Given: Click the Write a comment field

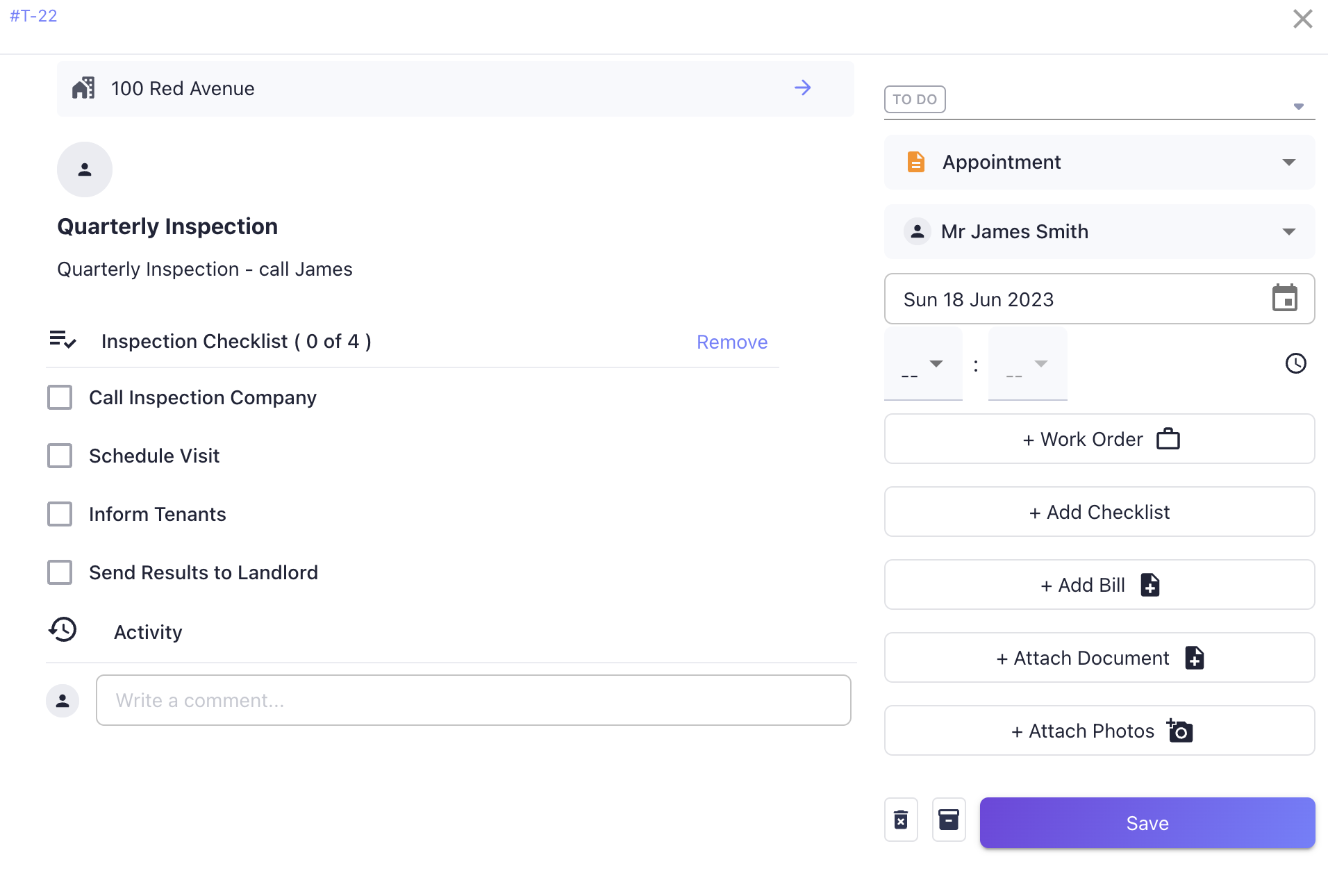Looking at the screenshot, I should pyautogui.click(x=472, y=699).
